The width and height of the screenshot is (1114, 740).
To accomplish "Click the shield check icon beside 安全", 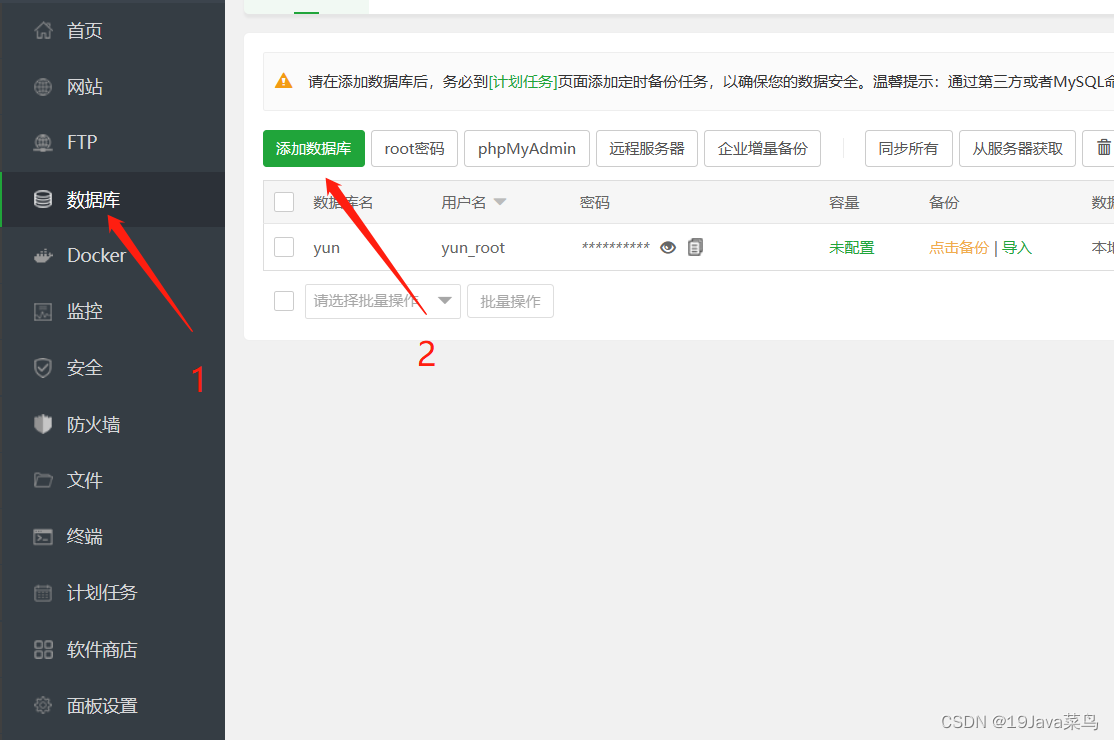I will [x=43, y=368].
